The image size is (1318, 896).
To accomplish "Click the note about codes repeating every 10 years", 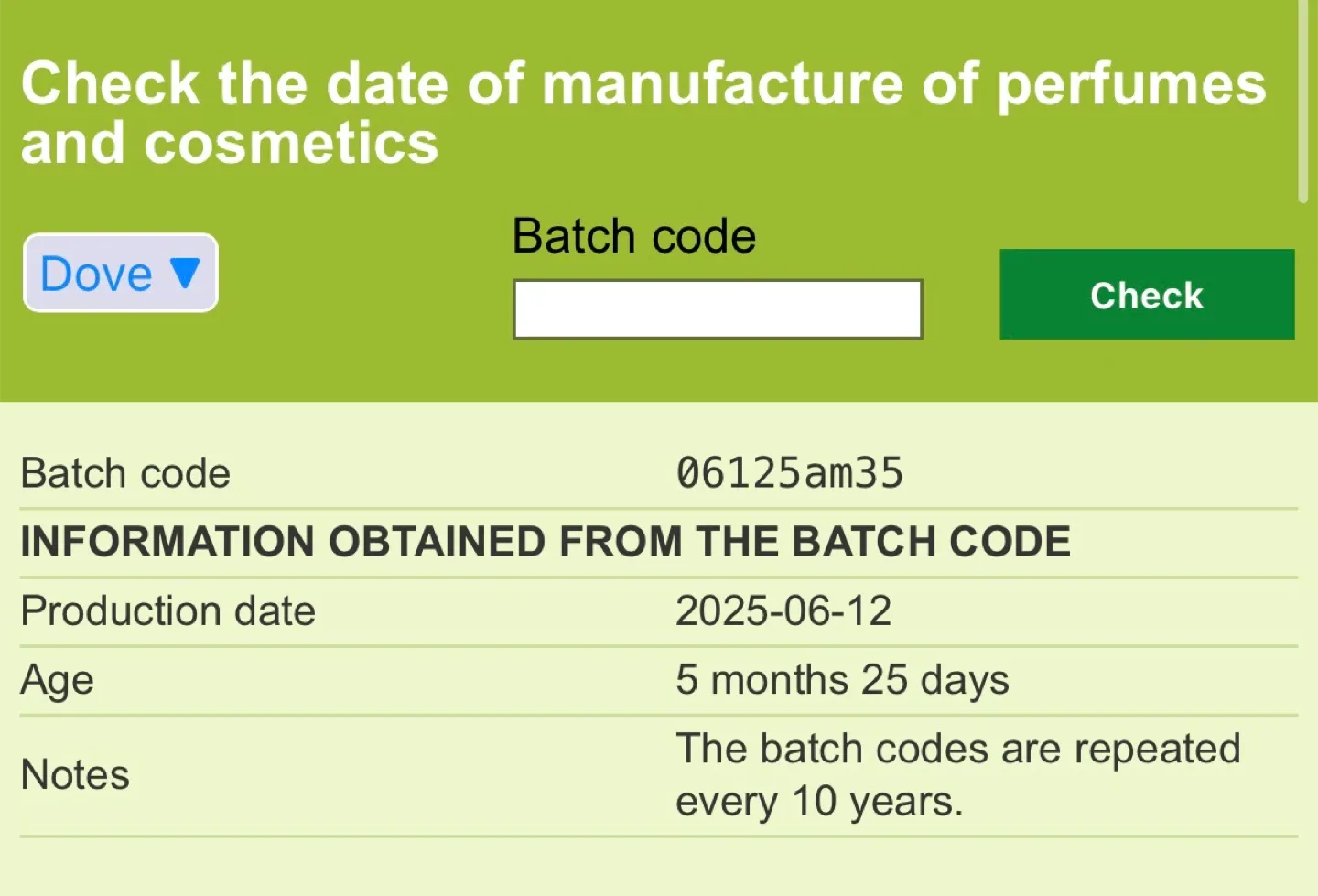I will pos(957,774).
